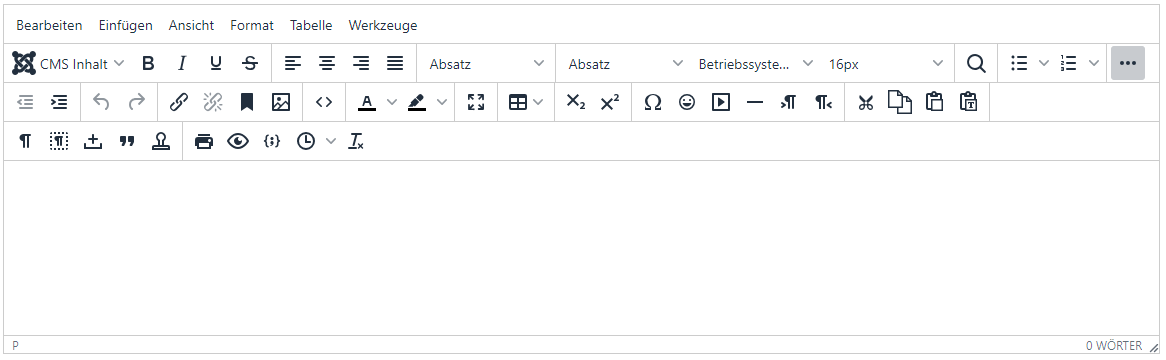Image resolution: width=1166 pixels, height=360 pixels.
Task: Expand bullet list style options
Action: tap(1043, 64)
